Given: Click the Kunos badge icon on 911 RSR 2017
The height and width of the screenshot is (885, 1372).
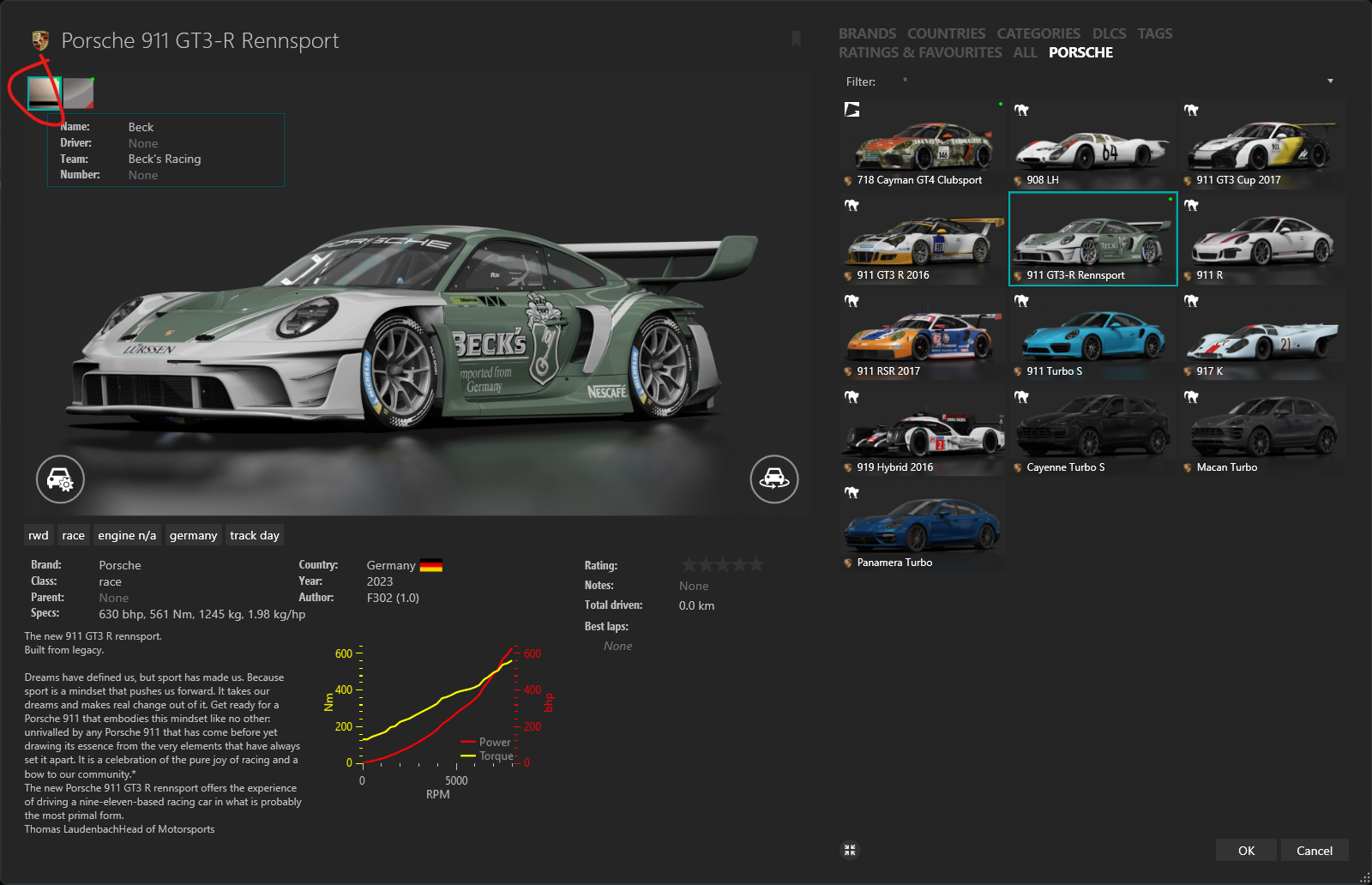Looking at the screenshot, I should 851,301.
